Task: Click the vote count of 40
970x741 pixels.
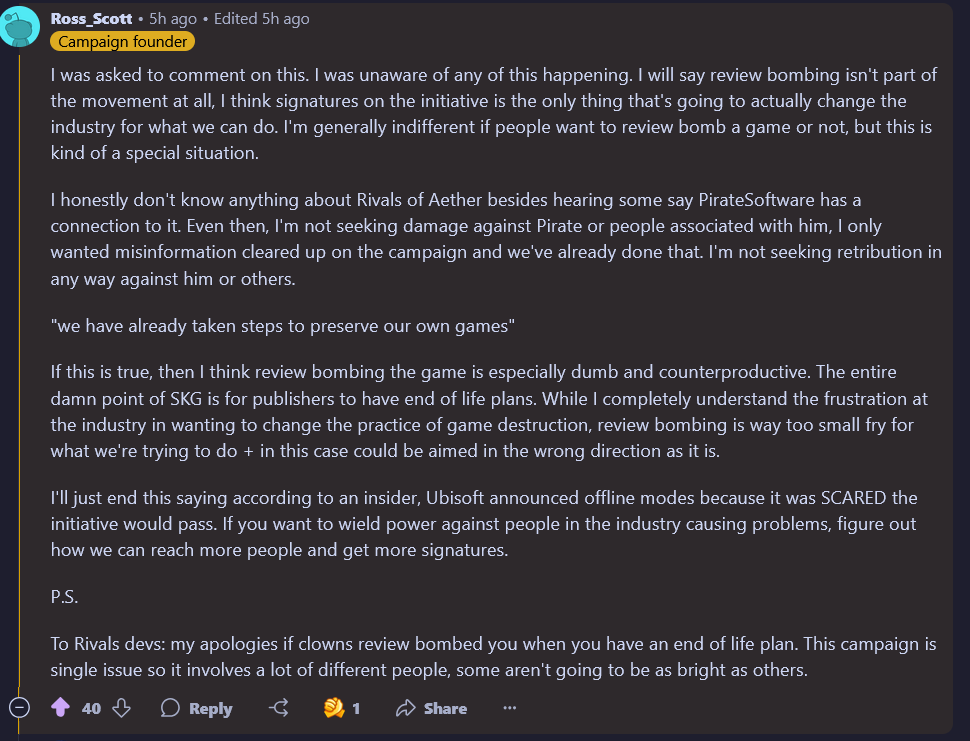Action: pos(91,708)
